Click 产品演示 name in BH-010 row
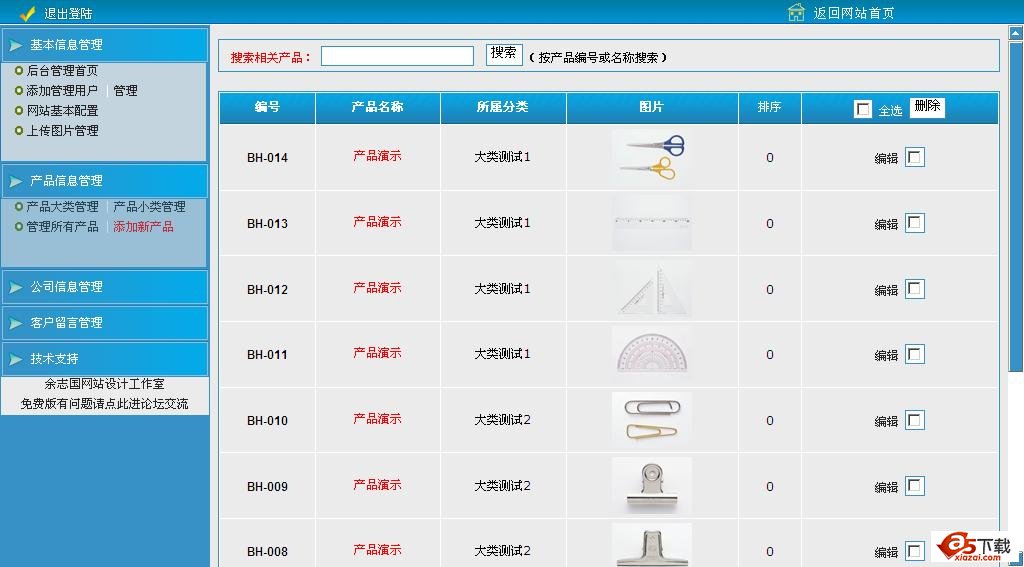1024x567 pixels. click(x=377, y=419)
